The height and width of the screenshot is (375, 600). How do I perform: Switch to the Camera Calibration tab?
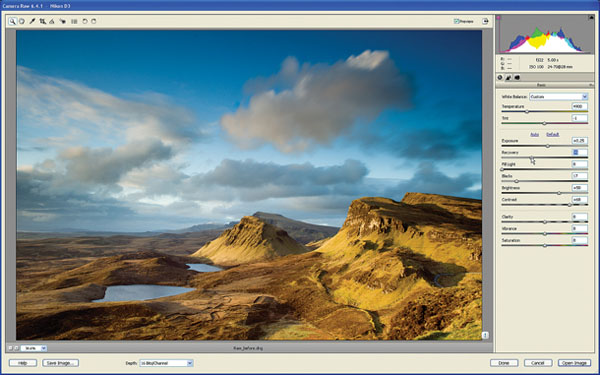click(x=517, y=77)
